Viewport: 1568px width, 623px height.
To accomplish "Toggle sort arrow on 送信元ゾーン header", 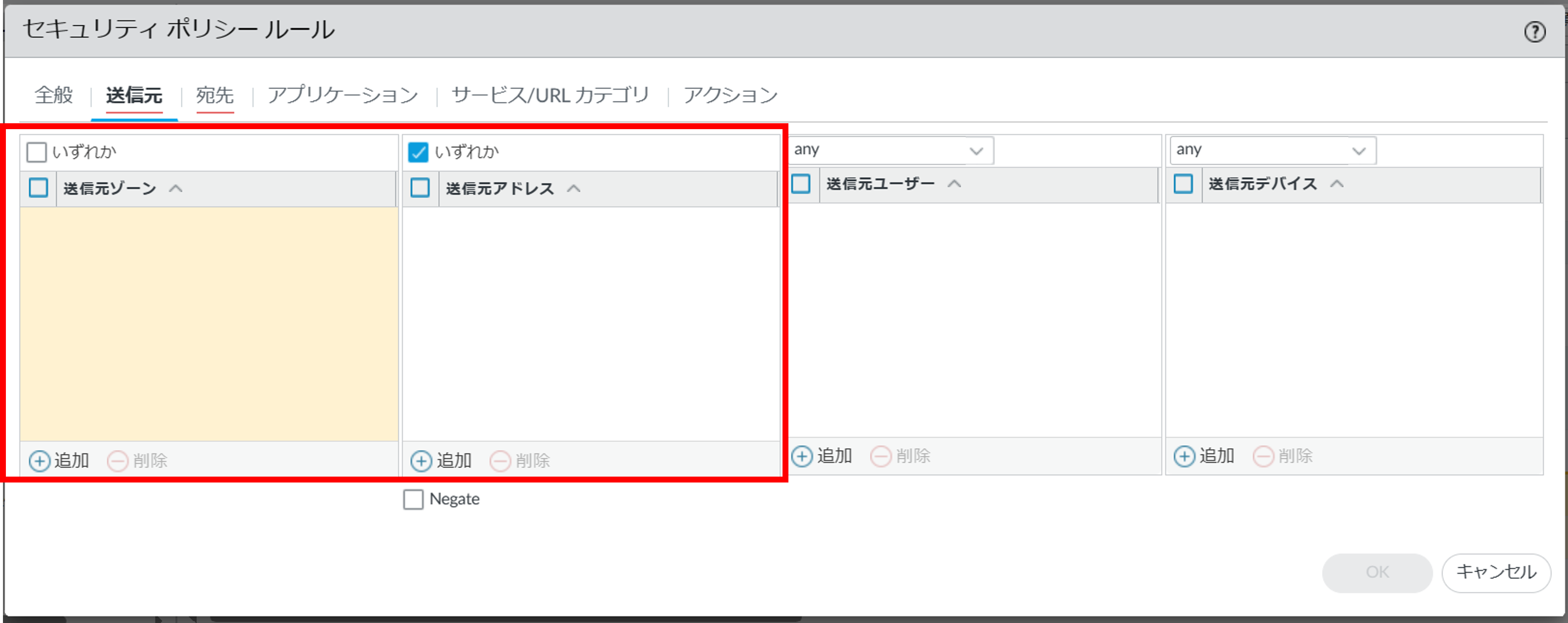I will pos(175,188).
